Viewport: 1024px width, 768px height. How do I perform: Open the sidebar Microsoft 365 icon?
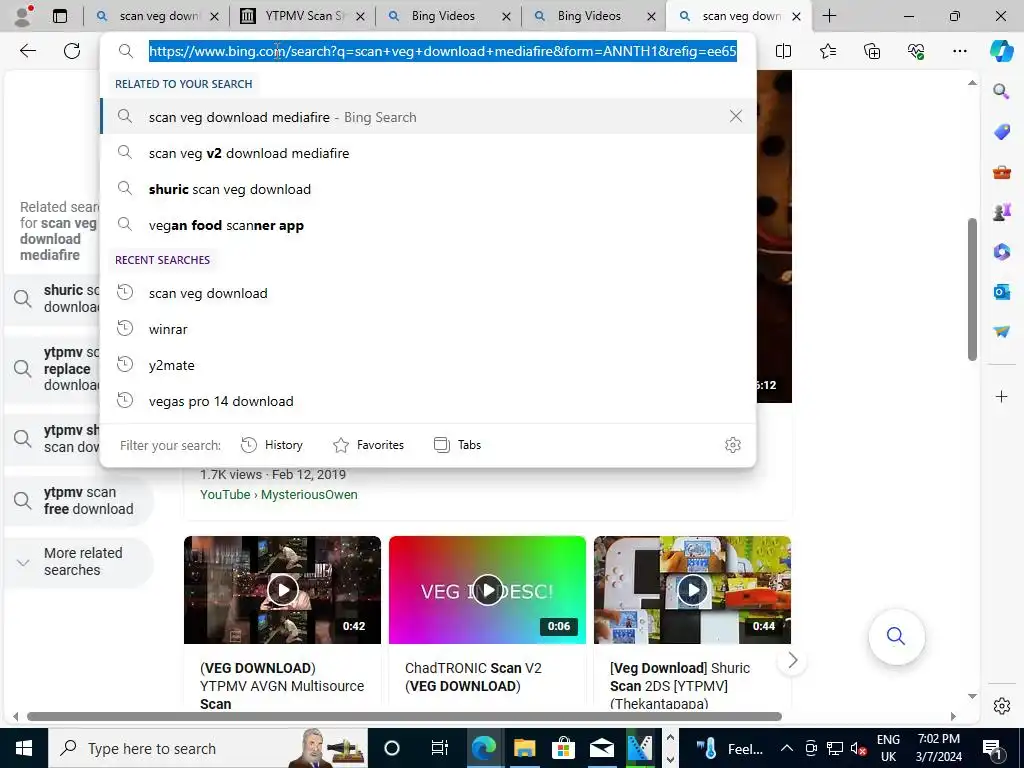pyautogui.click(x=1001, y=251)
